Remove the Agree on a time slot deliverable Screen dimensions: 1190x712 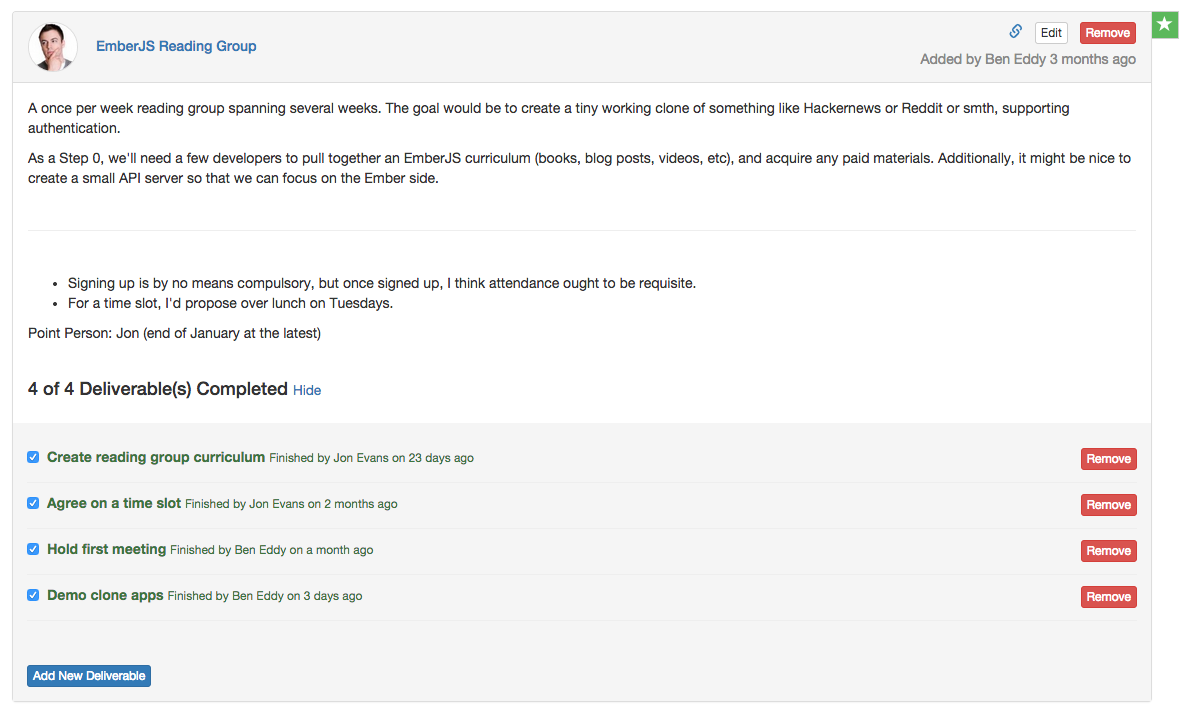[1108, 505]
